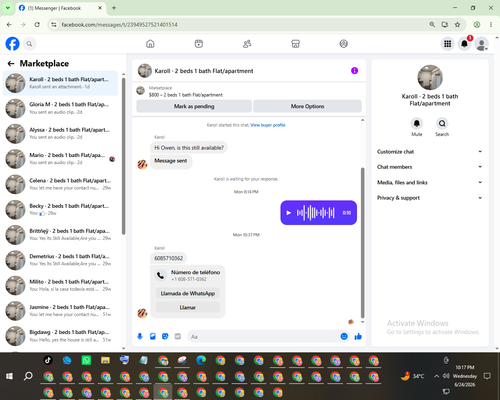This screenshot has width=500, height=400.
Task: Click the Facebook logo icon
Action: pyautogui.click(x=12, y=44)
